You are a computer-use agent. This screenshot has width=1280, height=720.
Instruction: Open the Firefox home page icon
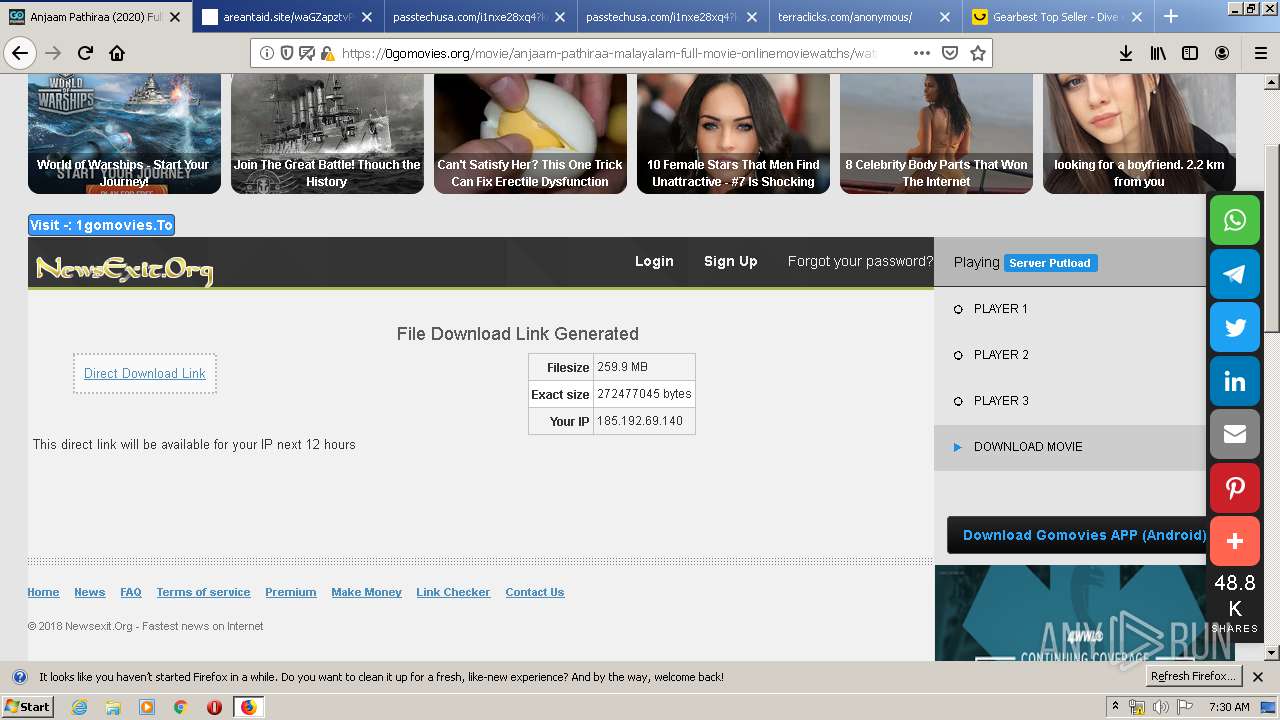tap(117, 53)
